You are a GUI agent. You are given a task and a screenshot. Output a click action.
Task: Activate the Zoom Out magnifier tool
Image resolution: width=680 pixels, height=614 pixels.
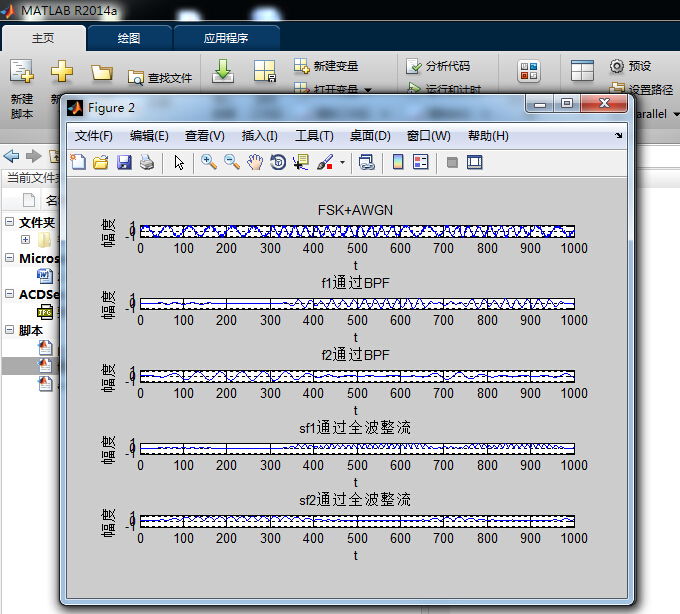click(232, 162)
